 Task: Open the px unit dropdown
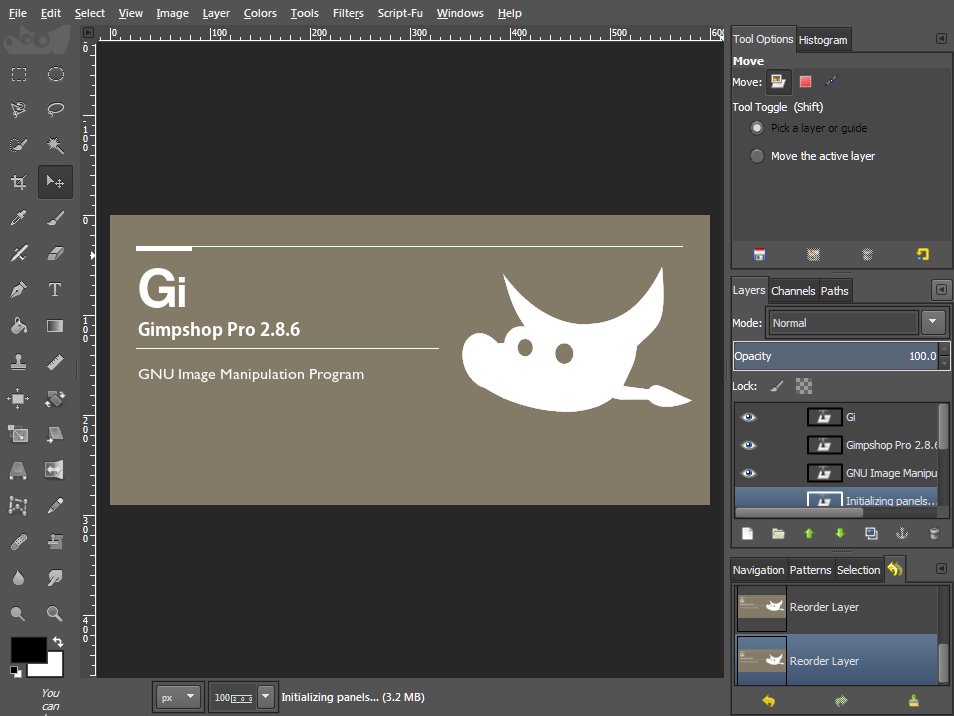(x=177, y=697)
